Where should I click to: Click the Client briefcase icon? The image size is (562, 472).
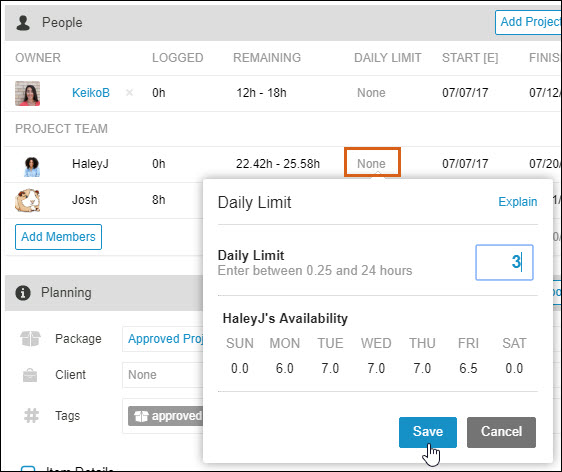[x=30, y=375]
